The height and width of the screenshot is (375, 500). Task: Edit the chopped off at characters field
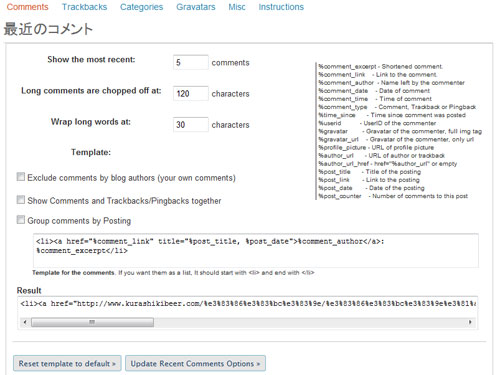(x=191, y=93)
